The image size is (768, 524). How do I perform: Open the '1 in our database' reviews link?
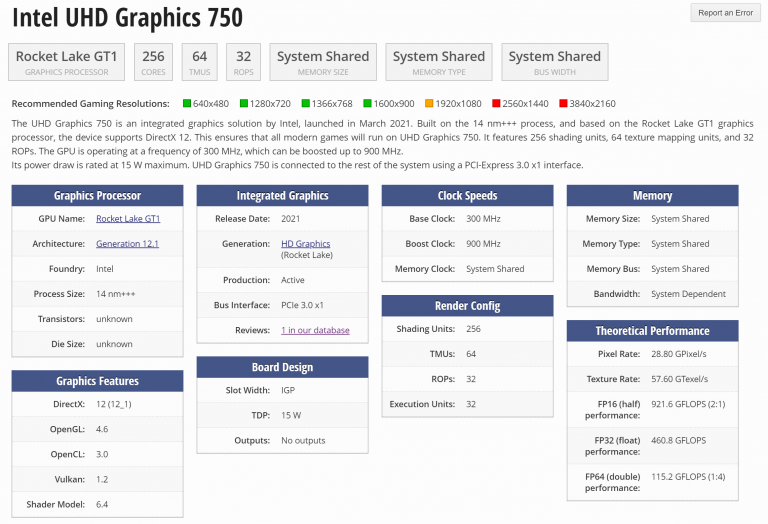[315, 330]
